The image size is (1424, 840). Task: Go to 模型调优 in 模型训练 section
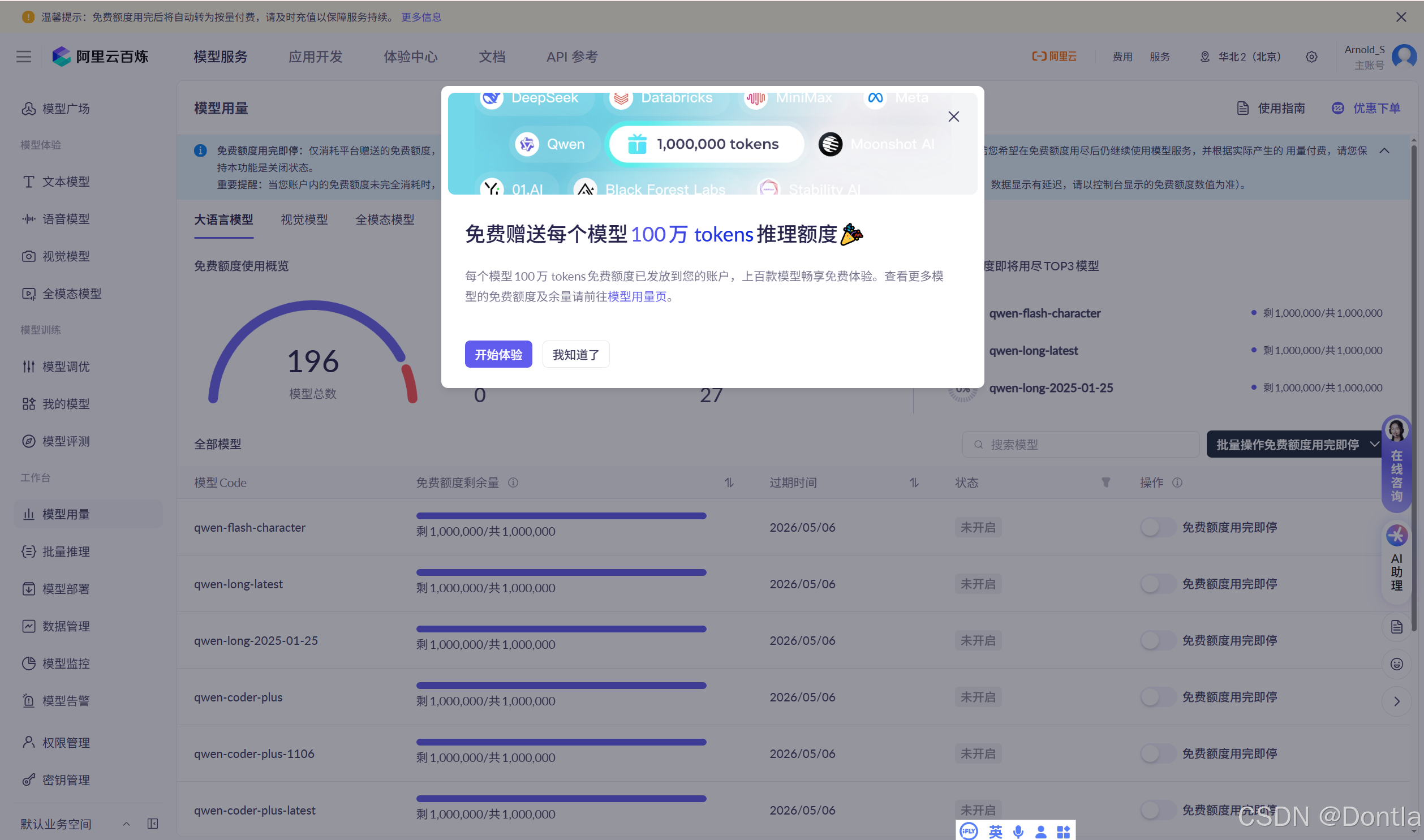pos(66,366)
